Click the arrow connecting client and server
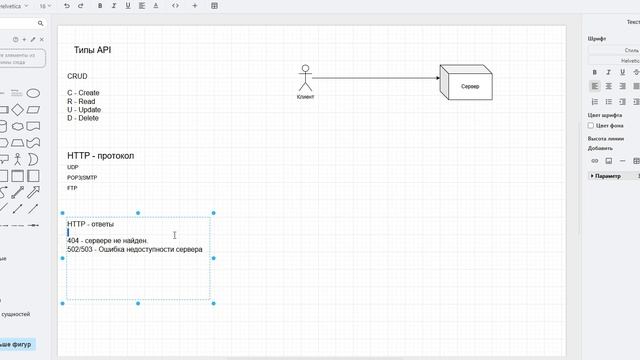640x360 pixels. click(376, 78)
